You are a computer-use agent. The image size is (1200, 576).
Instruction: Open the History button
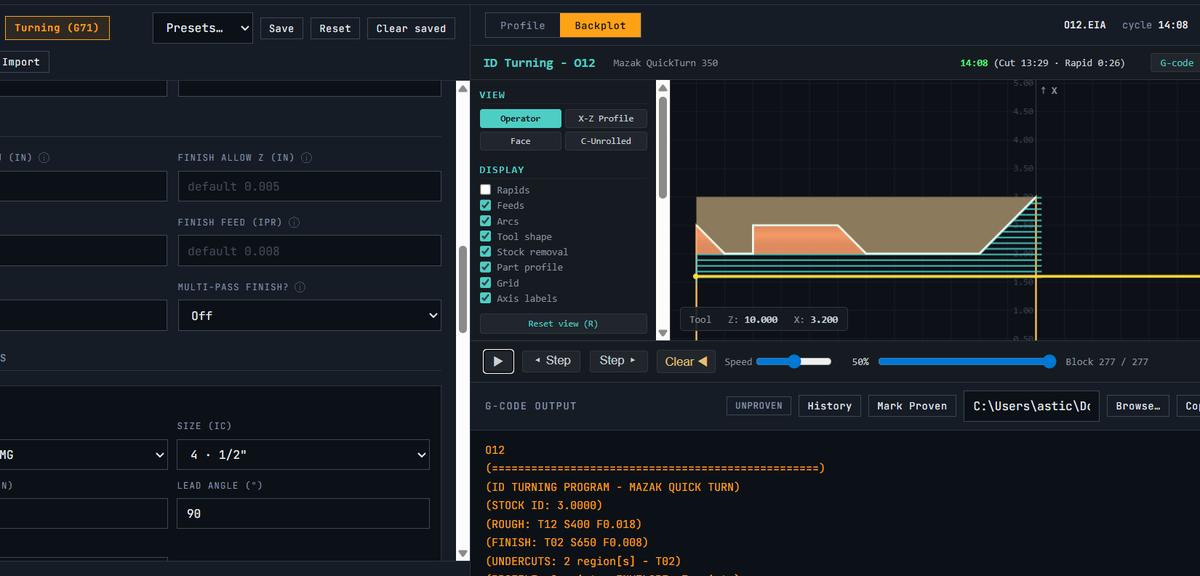tap(829, 406)
